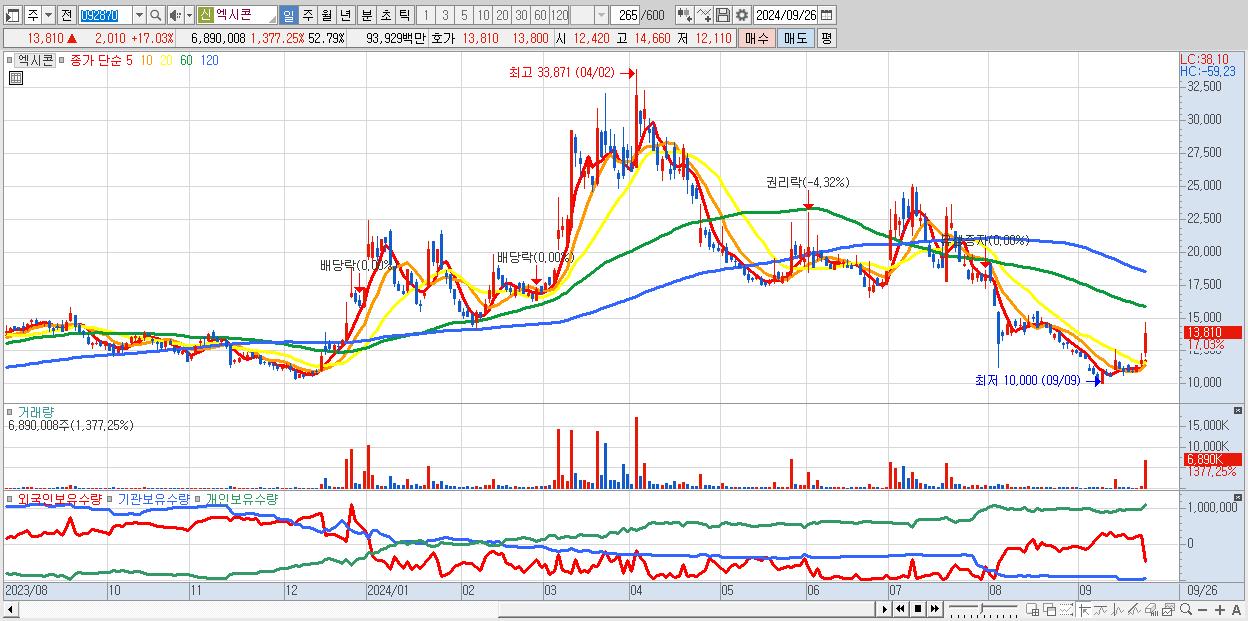The width and height of the screenshot is (1248, 621).
Task: Select the 년 (yearly) period tab
Action: click(345, 15)
